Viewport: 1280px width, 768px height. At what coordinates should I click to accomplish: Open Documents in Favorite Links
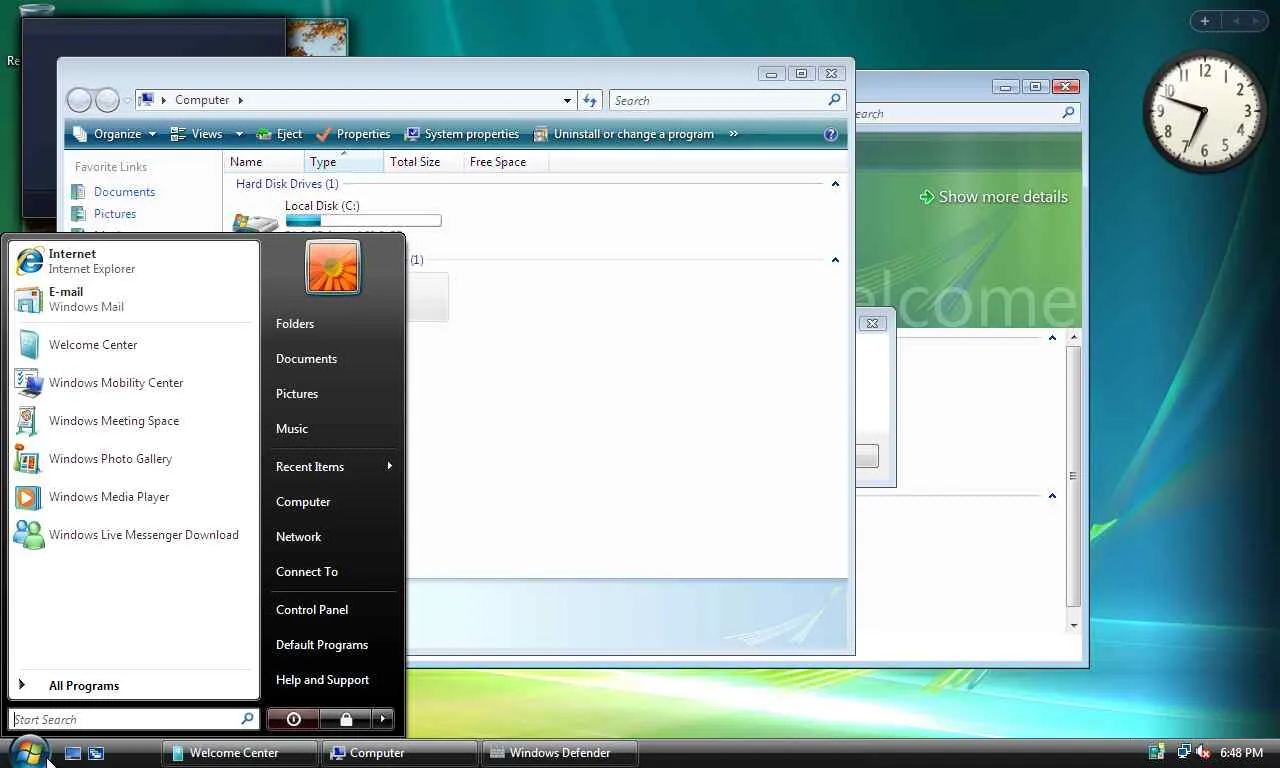[124, 192]
